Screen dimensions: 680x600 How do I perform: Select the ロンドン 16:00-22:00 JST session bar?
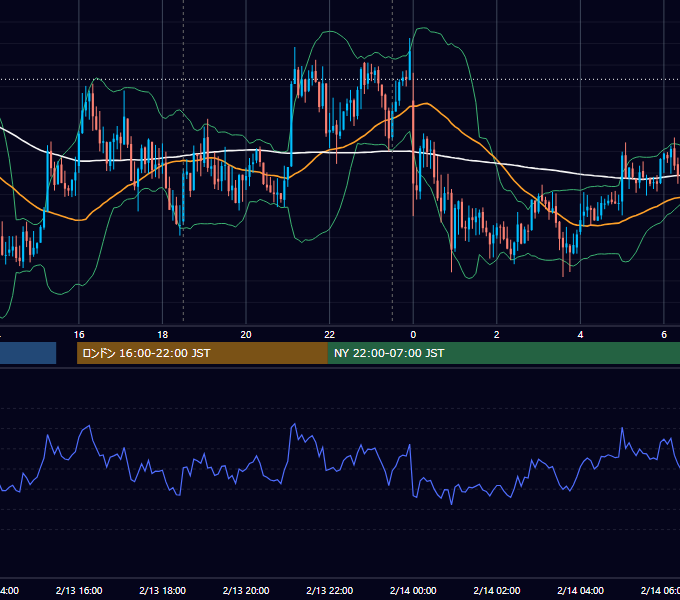[202, 353]
